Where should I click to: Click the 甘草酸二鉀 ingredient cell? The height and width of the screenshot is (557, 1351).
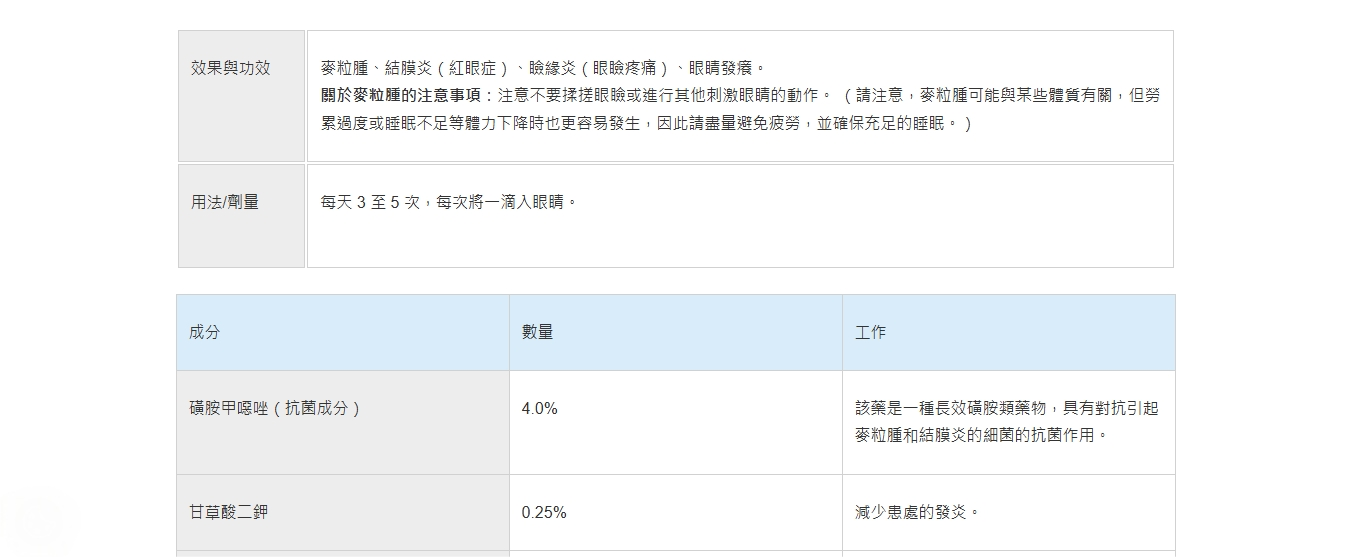[x=229, y=513]
